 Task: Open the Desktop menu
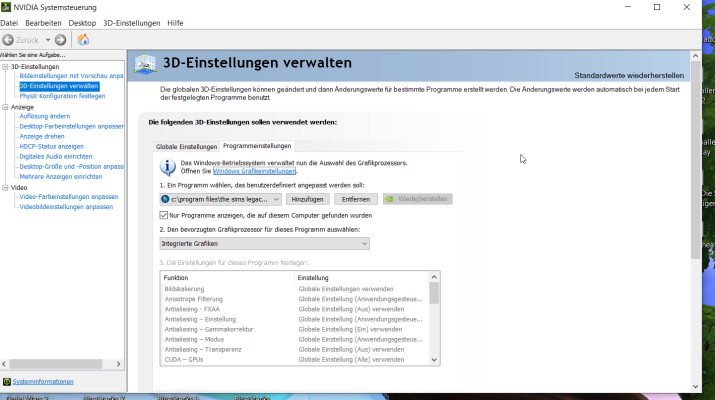[82, 23]
